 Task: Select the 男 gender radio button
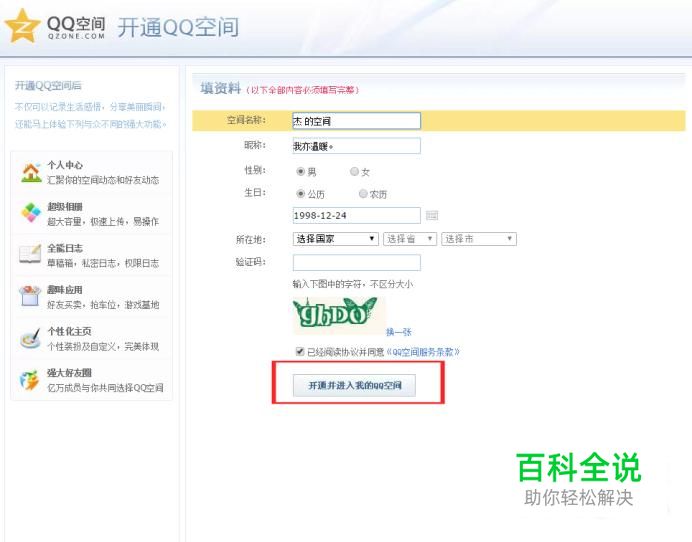(x=301, y=171)
